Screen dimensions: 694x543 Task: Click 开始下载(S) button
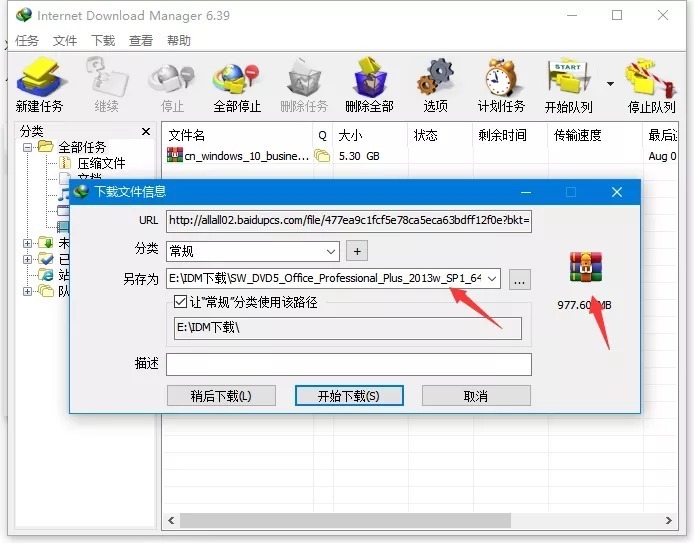coord(349,396)
